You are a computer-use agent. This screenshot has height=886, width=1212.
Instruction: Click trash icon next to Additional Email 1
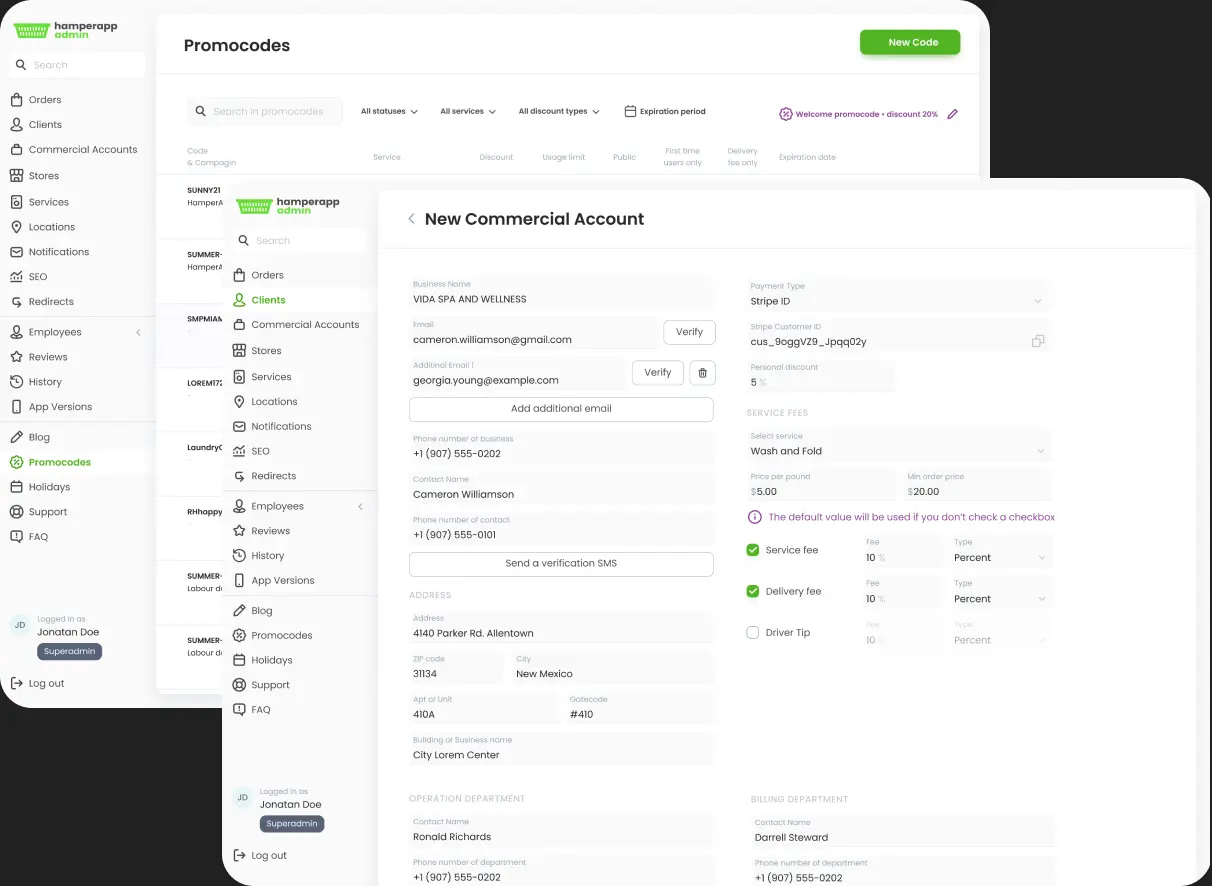[702, 373]
